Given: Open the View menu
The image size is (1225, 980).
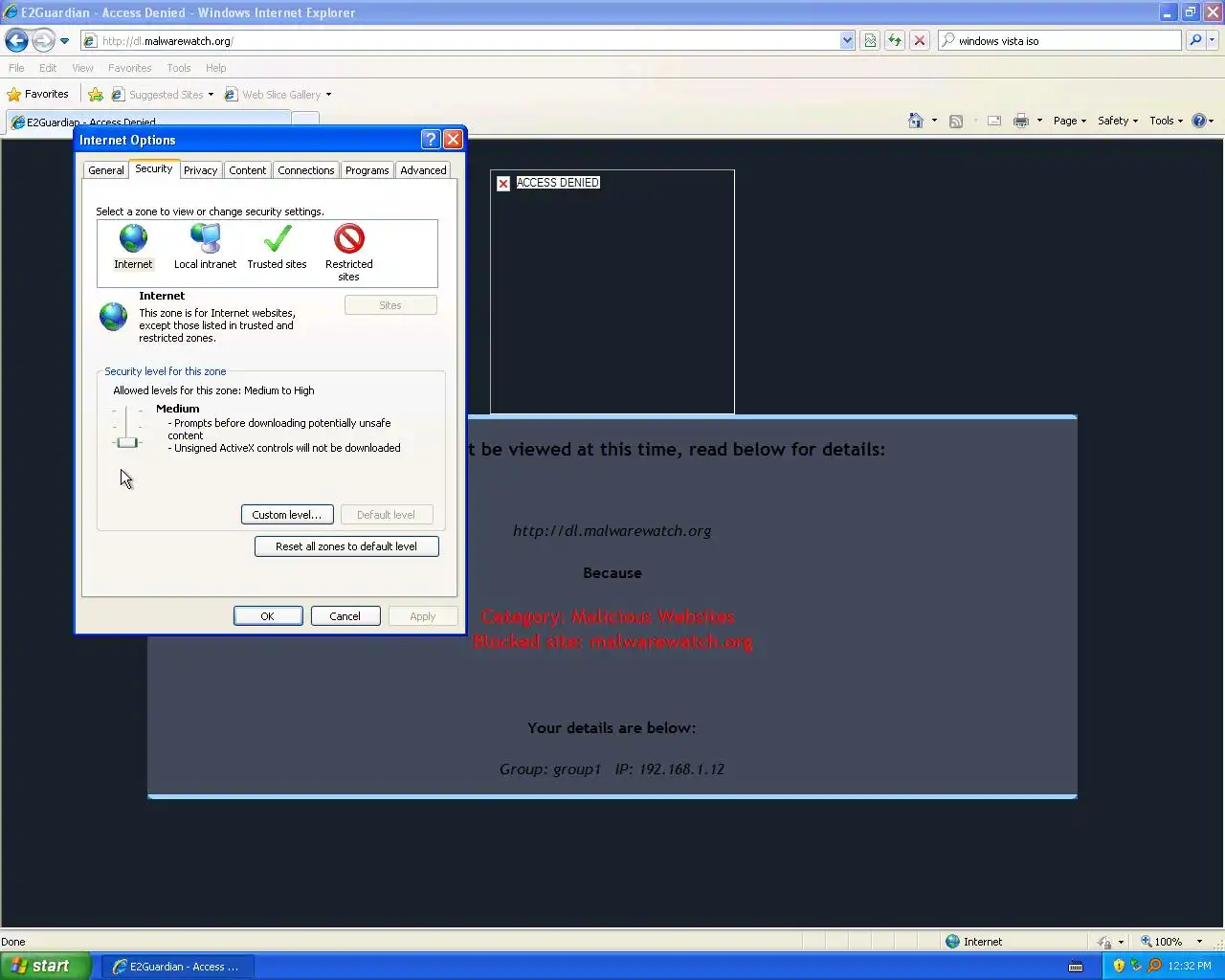Looking at the screenshot, I should point(83,68).
